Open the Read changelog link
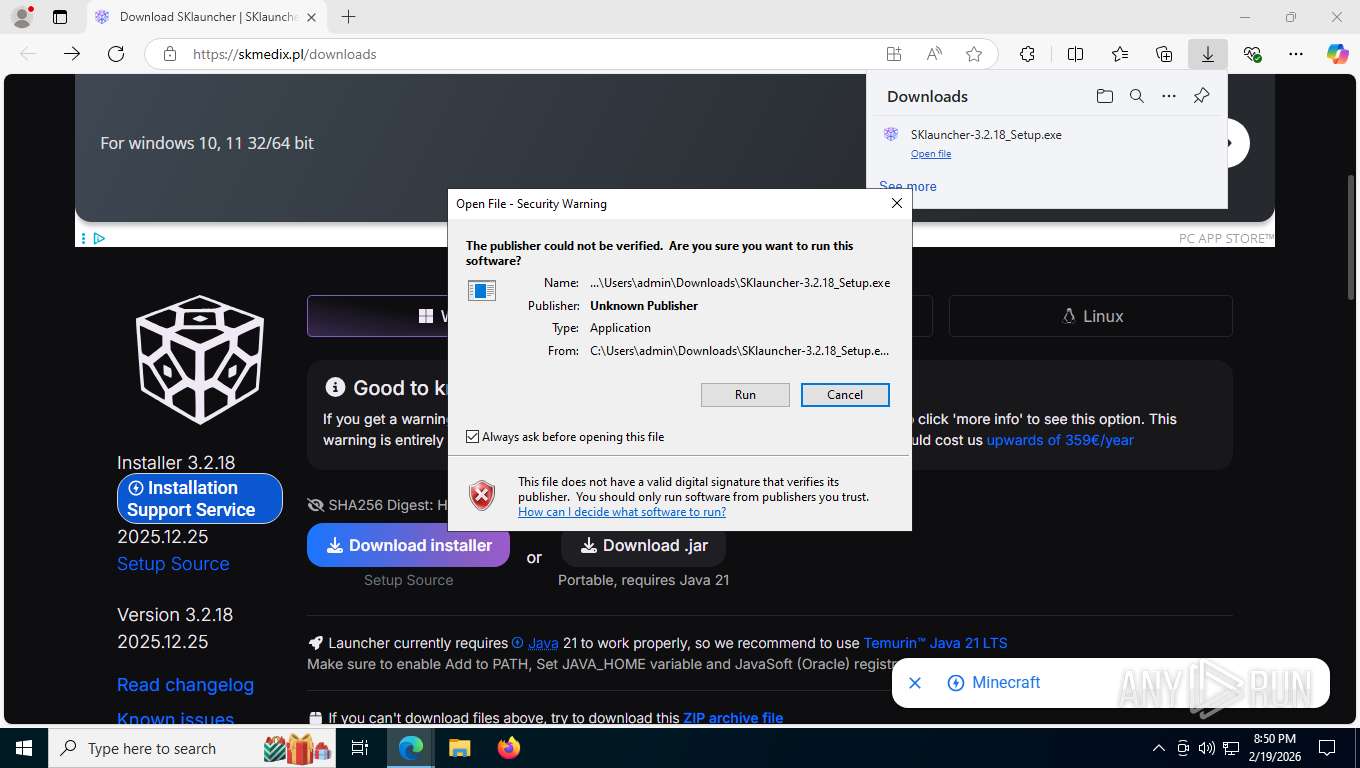Viewport: 1360px width, 768px height. [x=185, y=685]
